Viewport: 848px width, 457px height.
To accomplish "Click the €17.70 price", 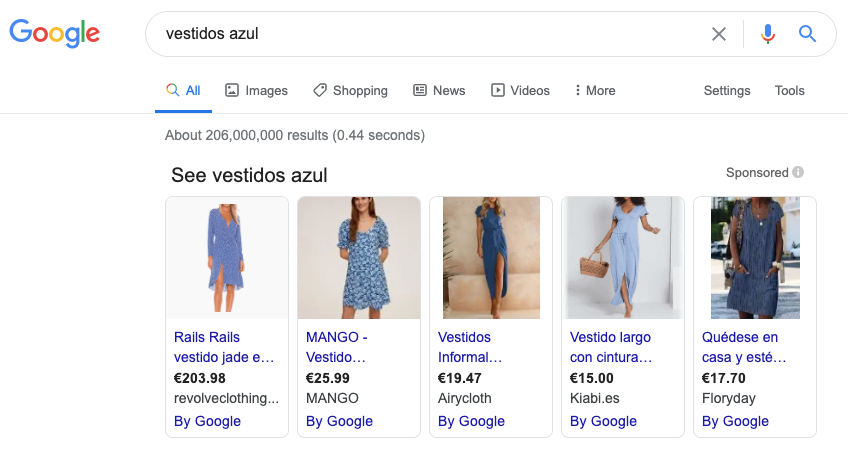I will pyautogui.click(x=724, y=378).
